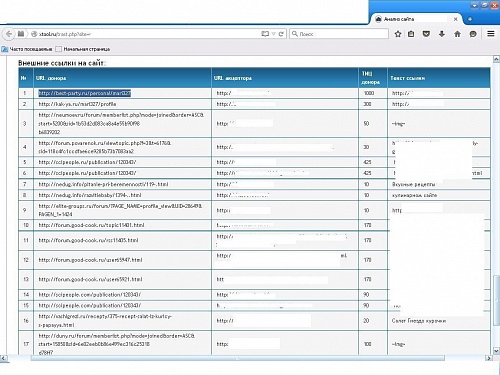
Task: Open nedug.info razvitiebaby link in row 8
Action: pos(90,195)
